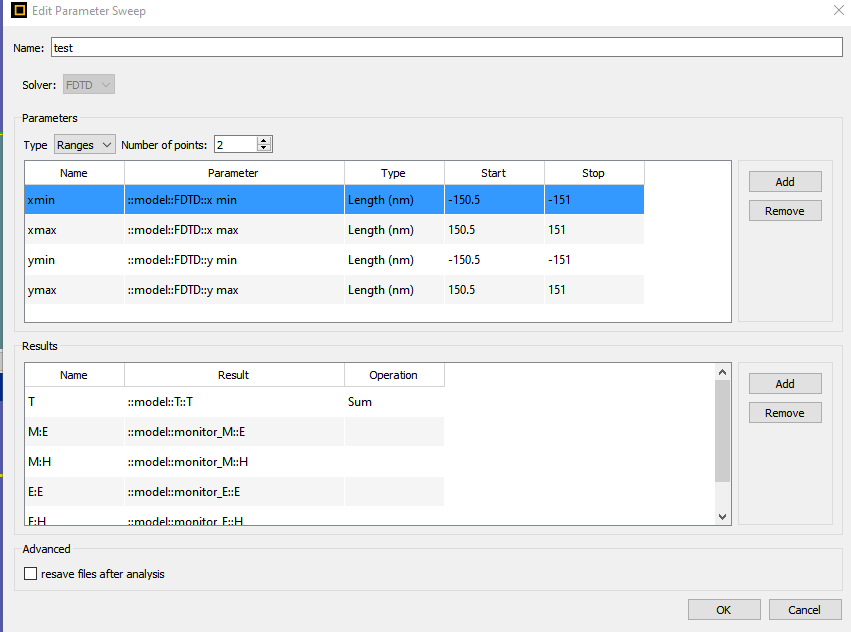Click Remove button in Parameters section
This screenshot has width=851, height=632.
(x=785, y=211)
